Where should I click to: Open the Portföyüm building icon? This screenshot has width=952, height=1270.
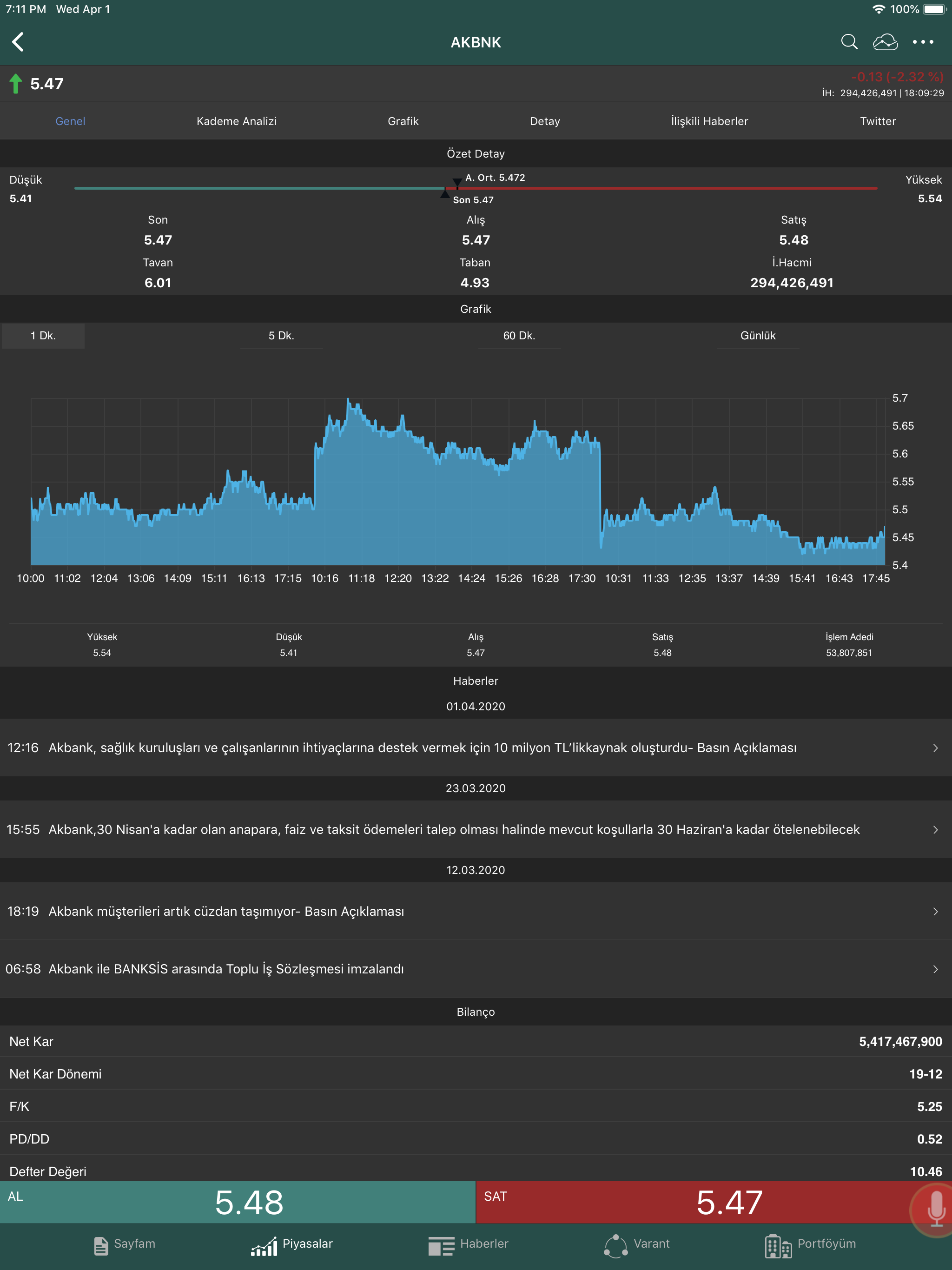[778, 1245]
